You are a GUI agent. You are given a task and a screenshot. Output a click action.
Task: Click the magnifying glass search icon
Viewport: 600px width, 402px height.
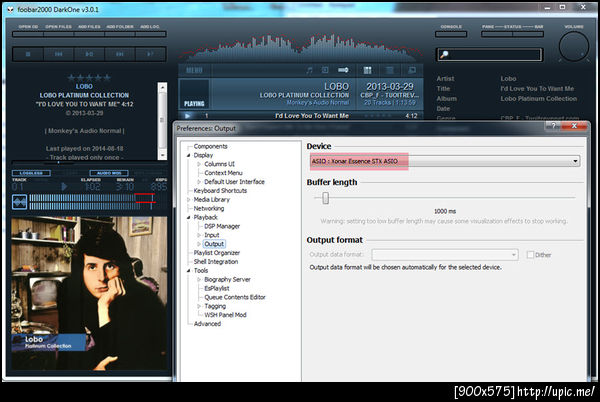click(x=444, y=54)
